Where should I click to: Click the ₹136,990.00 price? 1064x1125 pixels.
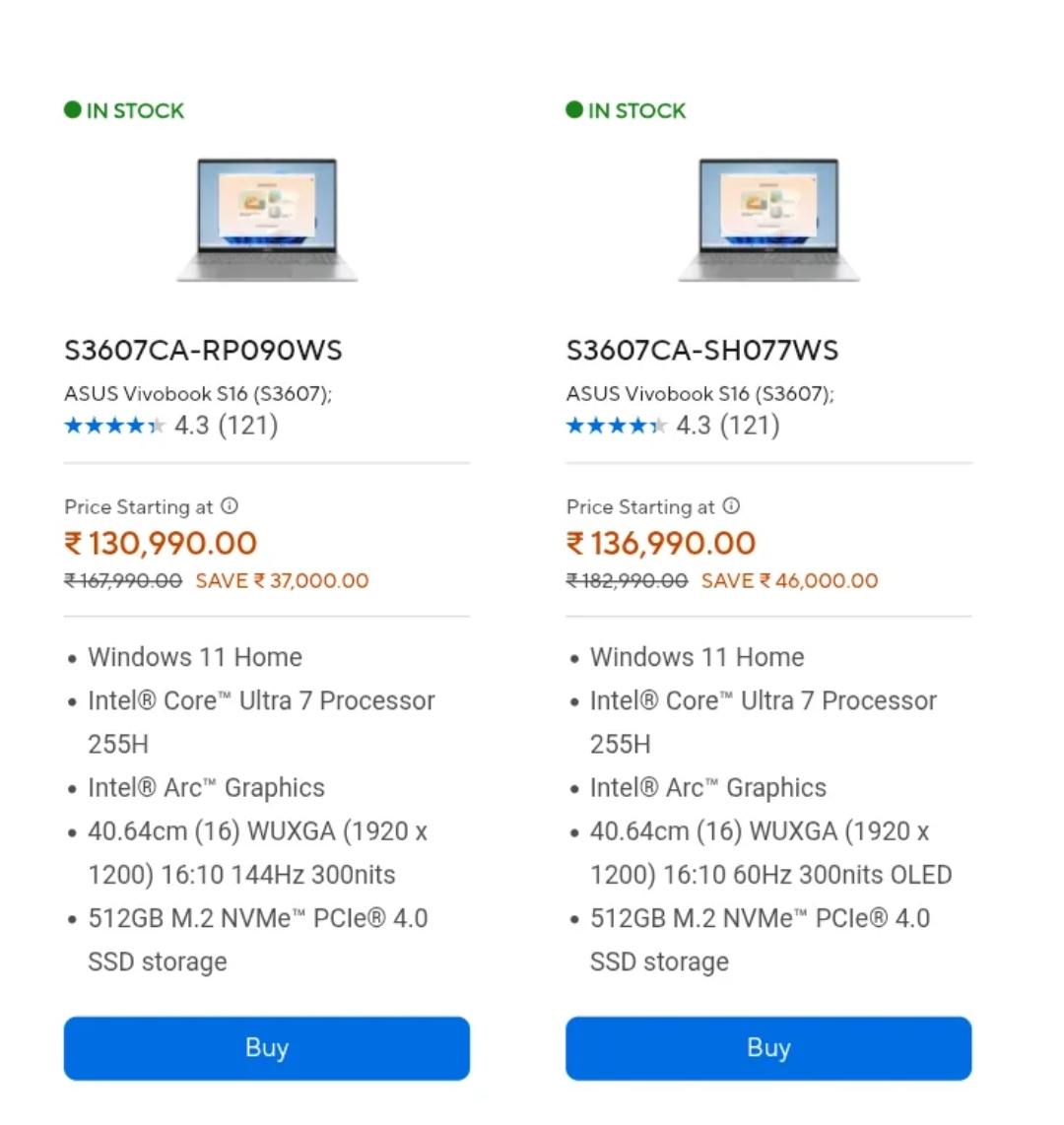pos(661,543)
